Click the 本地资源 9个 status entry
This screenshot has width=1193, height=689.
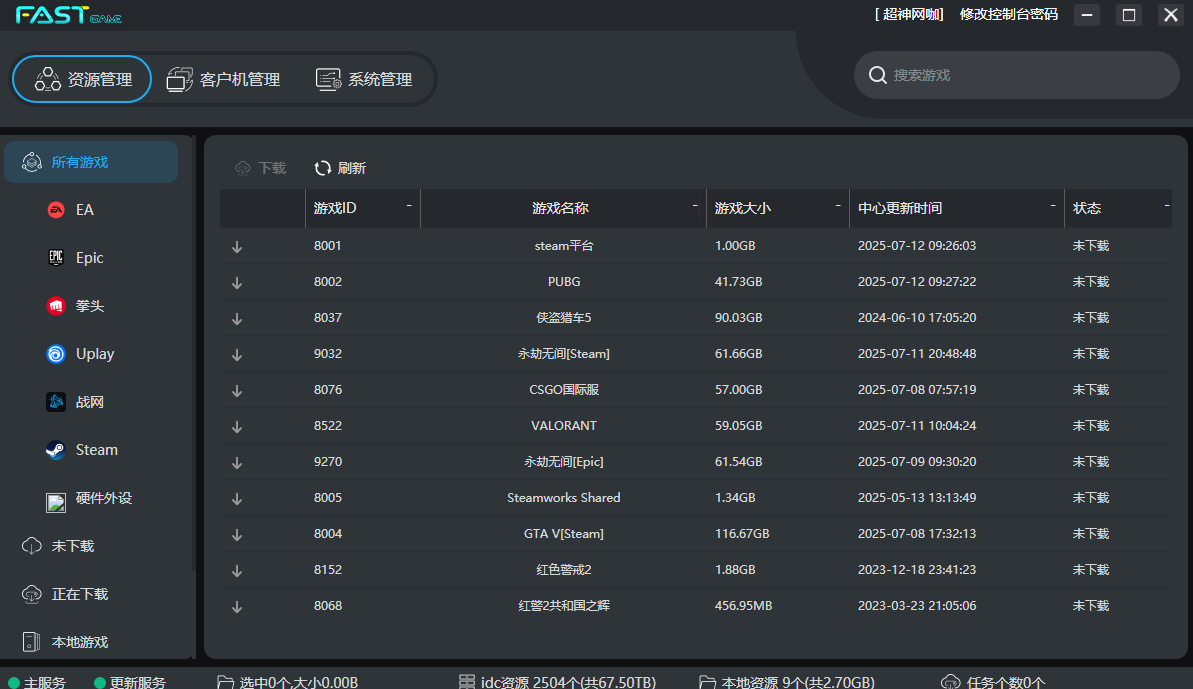(787, 682)
